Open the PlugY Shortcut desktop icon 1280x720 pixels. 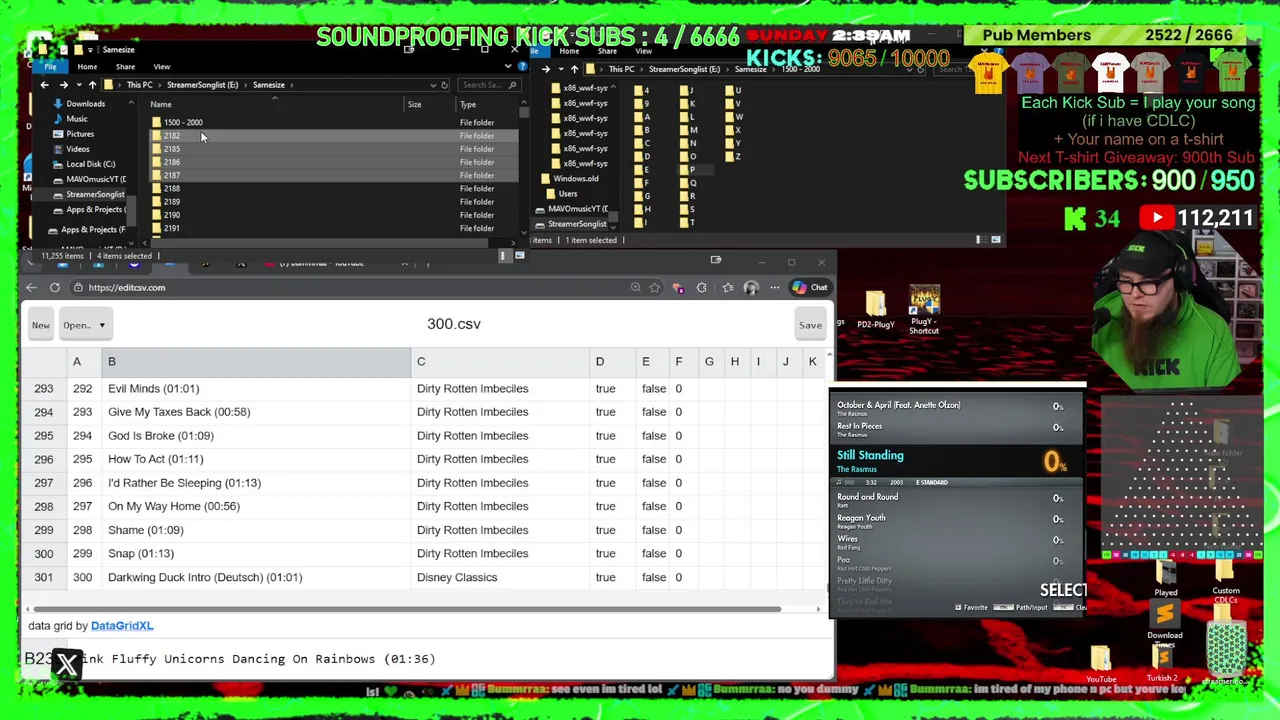click(x=924, y=310)
